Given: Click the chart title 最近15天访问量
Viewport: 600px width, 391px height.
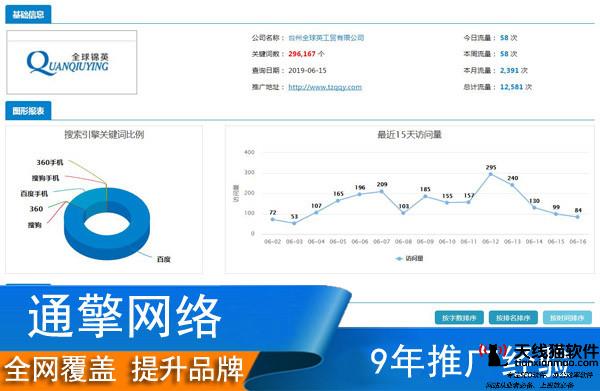Looking at the screenshot, I should coord(409,135).
